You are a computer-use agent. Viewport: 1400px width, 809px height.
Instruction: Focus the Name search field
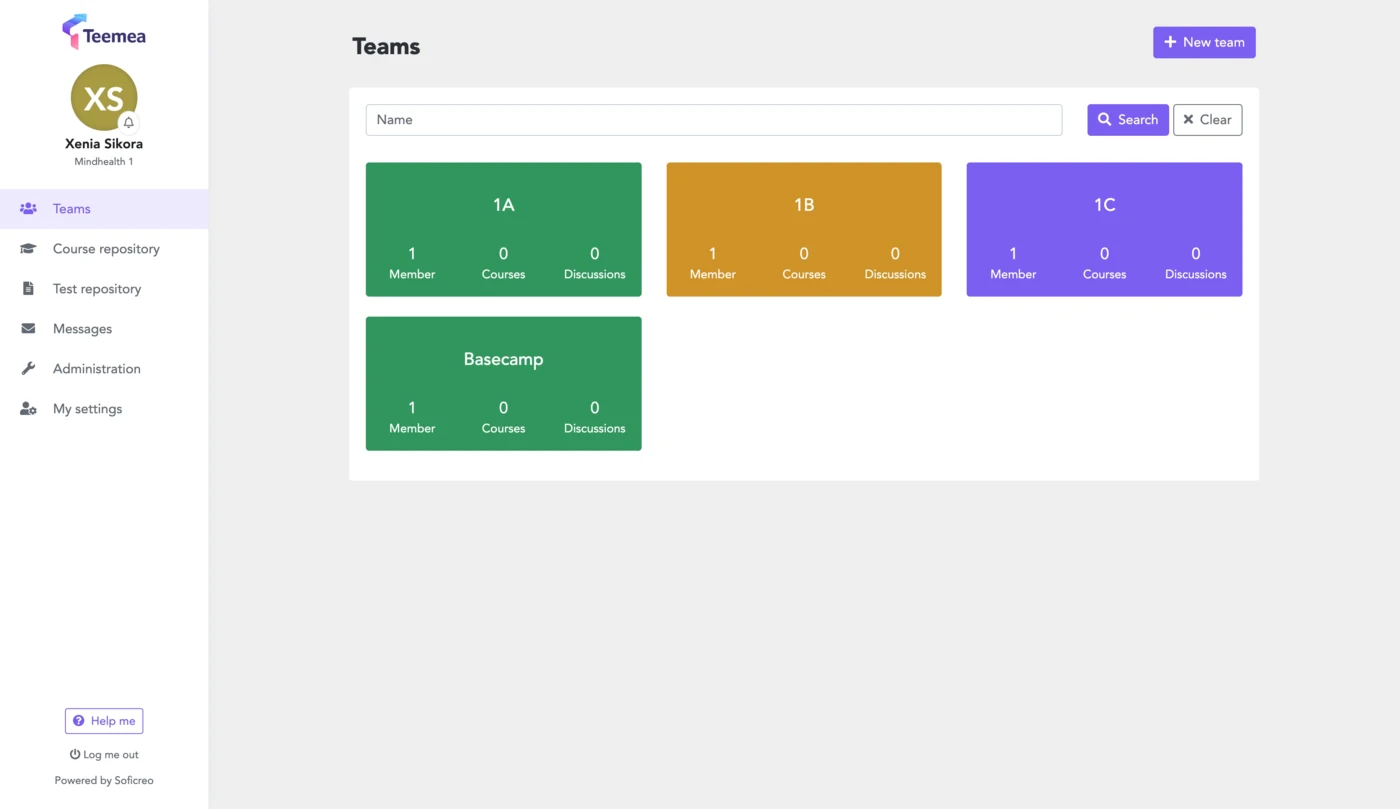tap(714, 120)
